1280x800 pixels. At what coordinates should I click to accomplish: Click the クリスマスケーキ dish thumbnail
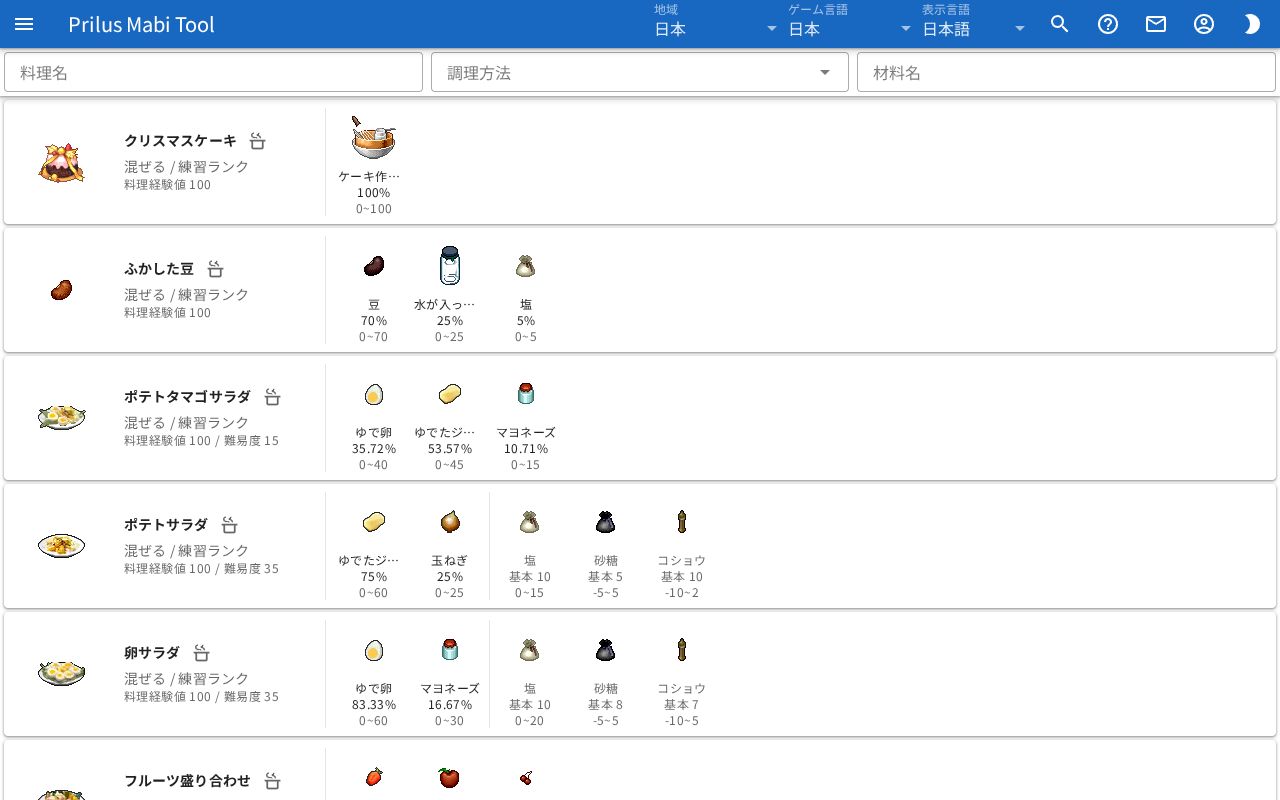click(x=61, y=163)
